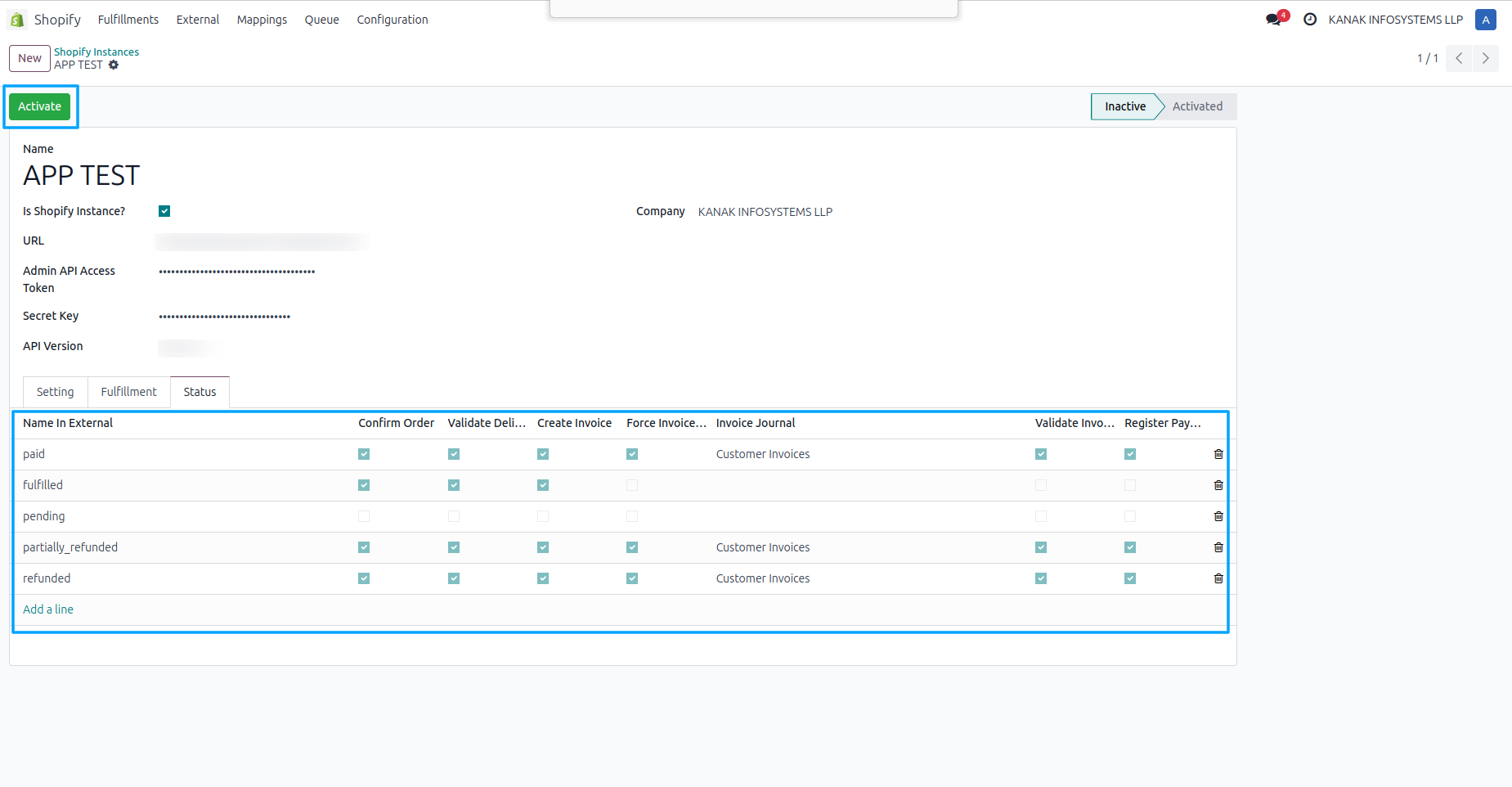Click the Secret Key field

[225, 316]
